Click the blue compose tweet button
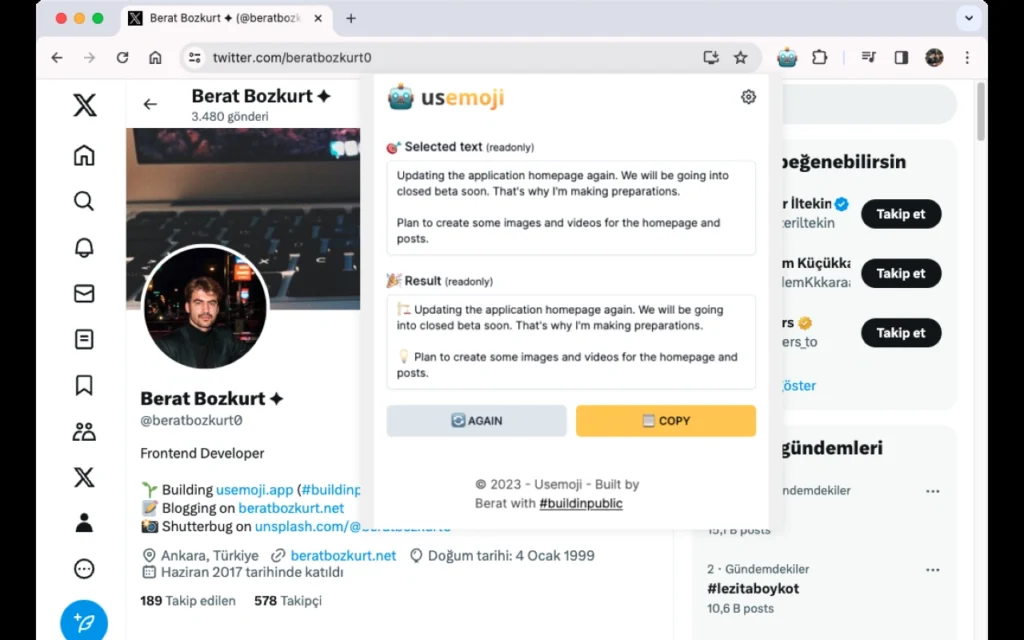The image size is (1024, 640). tap(84, 620)
